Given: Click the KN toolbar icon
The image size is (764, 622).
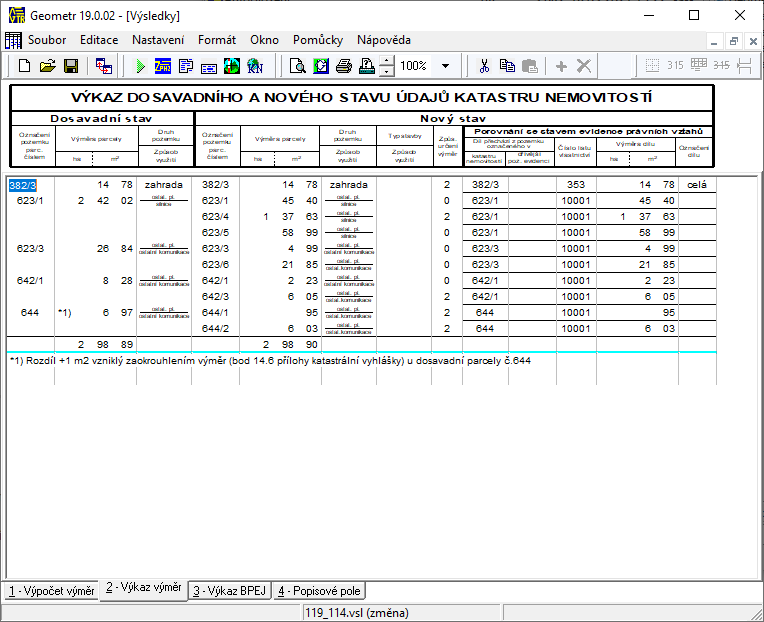Looking at the screenshot, I should click(x=255, y=66).
